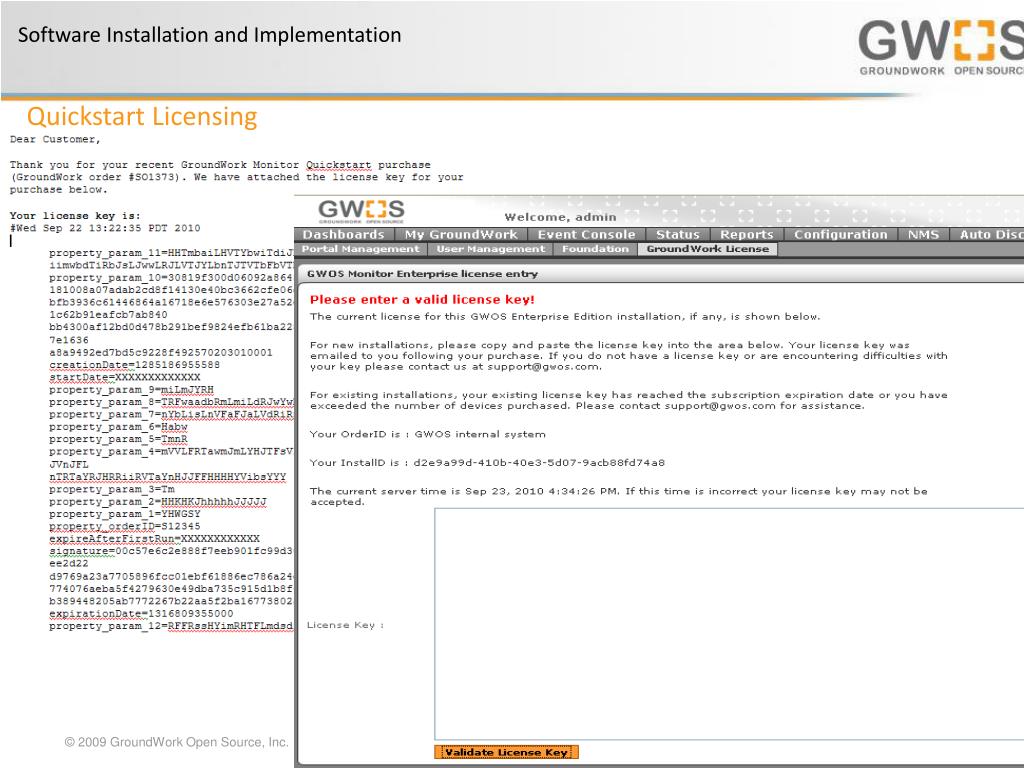Click inside the License Key text area
Image resolution: width=1024 pixels, height=768 pixels.
pos(729,624)
